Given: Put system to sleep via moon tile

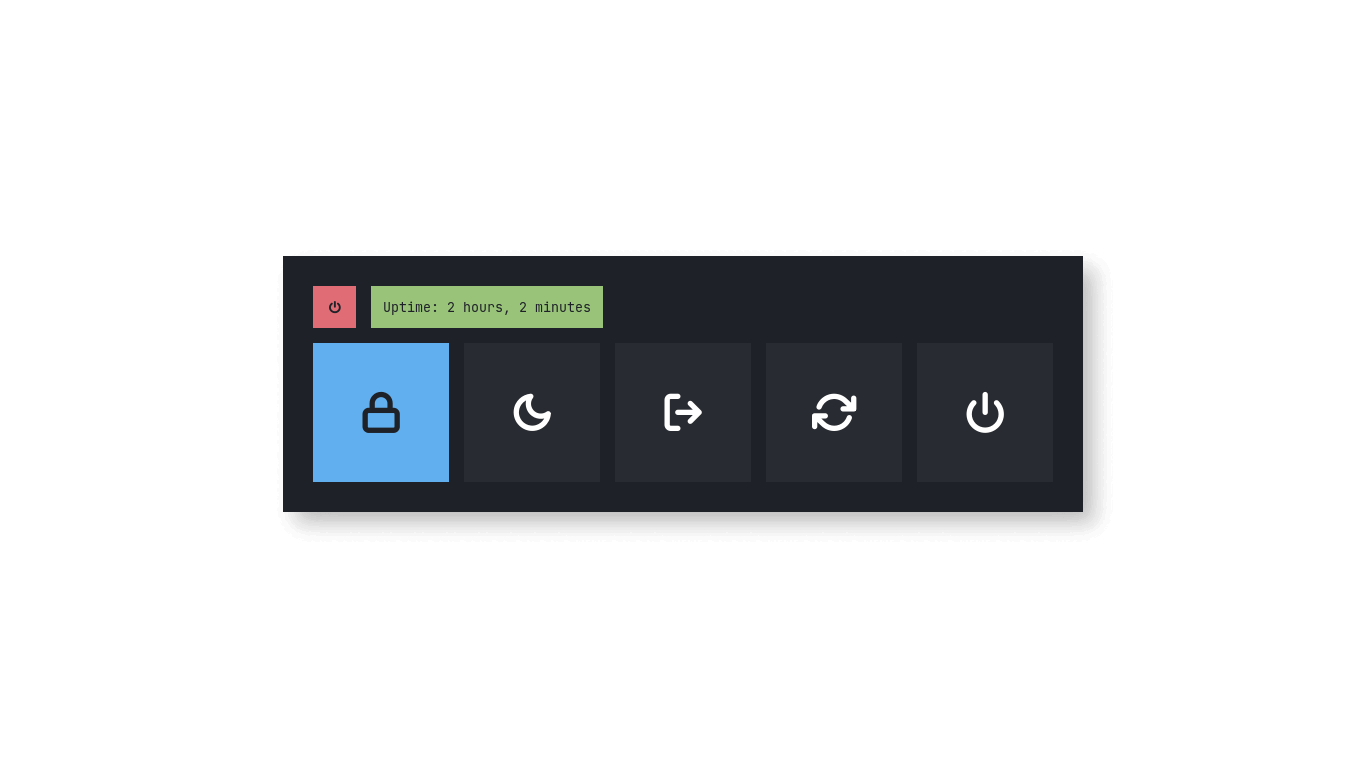Looking at the screenshot, I should 532,412.
